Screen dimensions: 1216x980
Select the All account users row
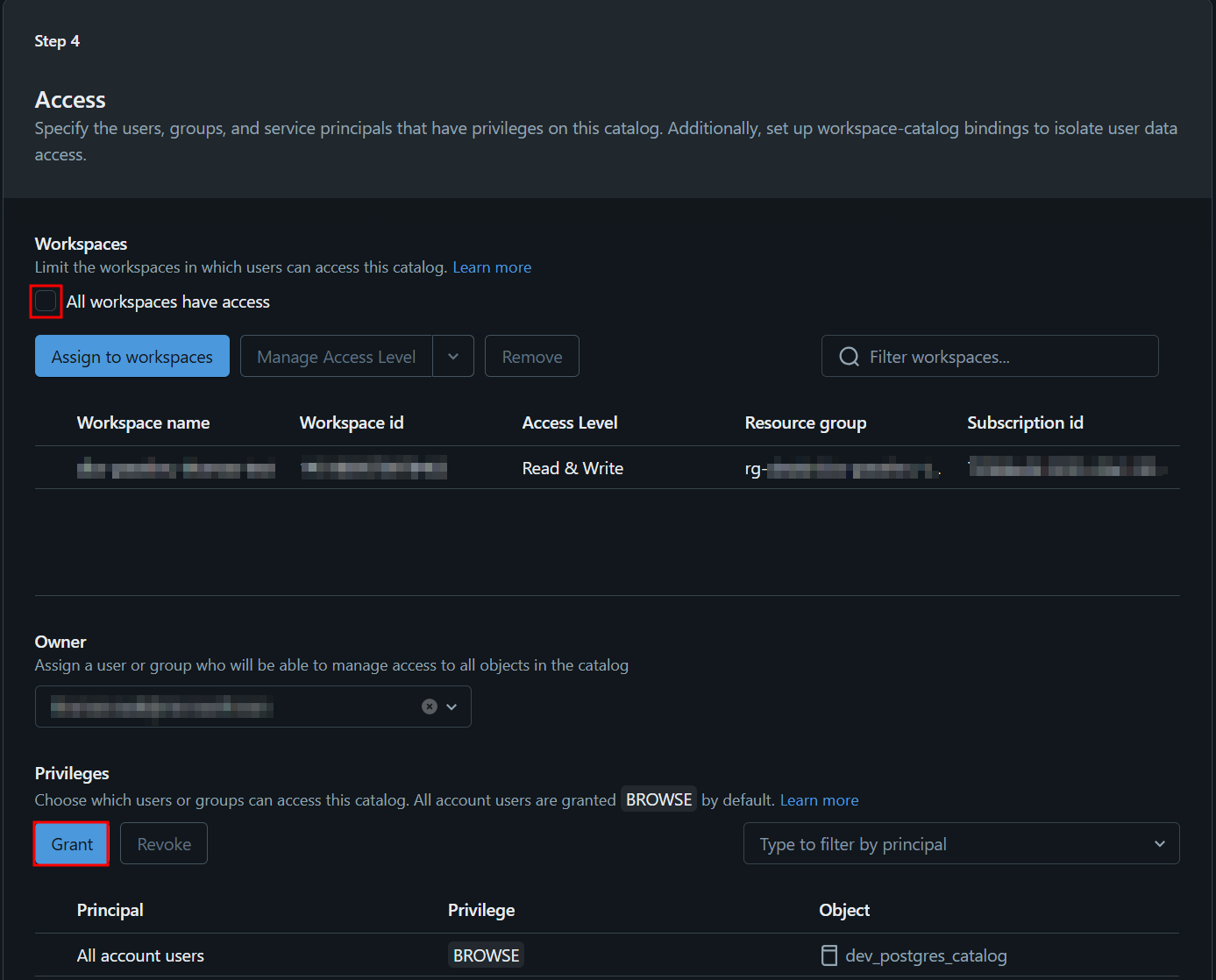140,955
